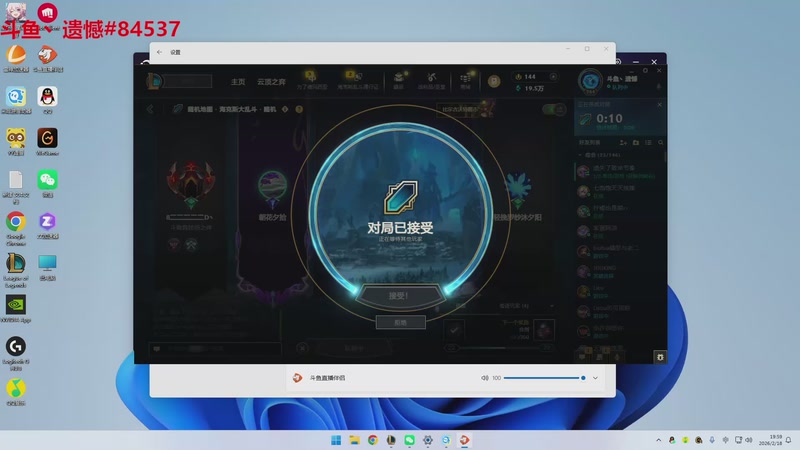Open the blank document file on desktop

click(16, 187)
